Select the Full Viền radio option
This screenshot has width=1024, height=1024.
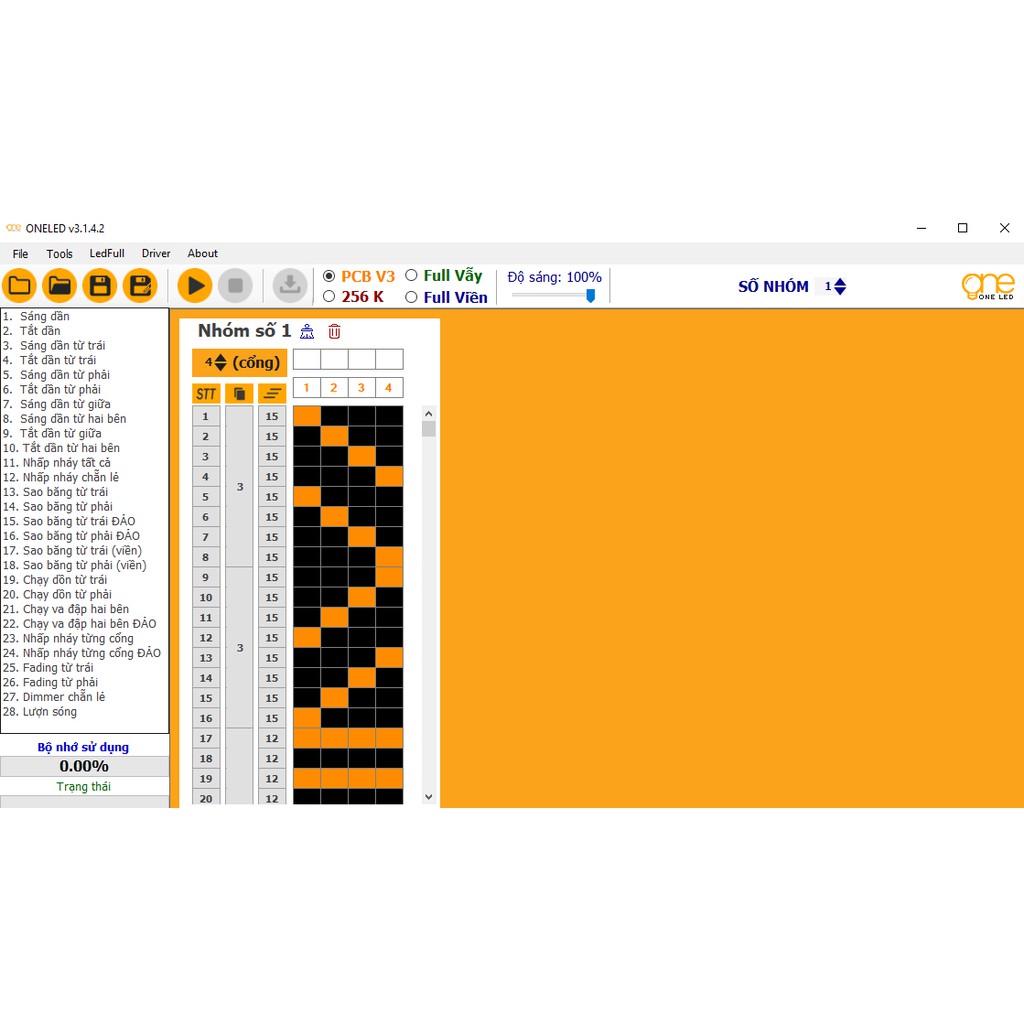click(411, 297)
